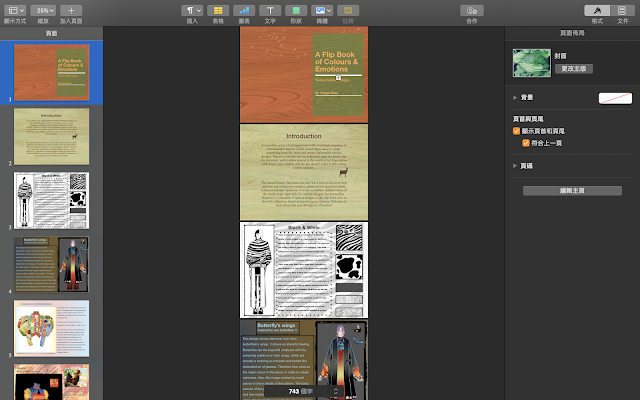The height and width of the screenshot is (400, 640).
Task: Click the Comment icon in toolbar
Action: 348,11
